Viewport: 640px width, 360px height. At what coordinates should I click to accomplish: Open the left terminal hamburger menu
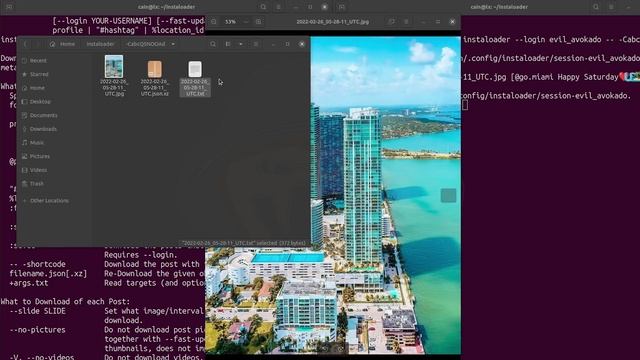(278, 7)
